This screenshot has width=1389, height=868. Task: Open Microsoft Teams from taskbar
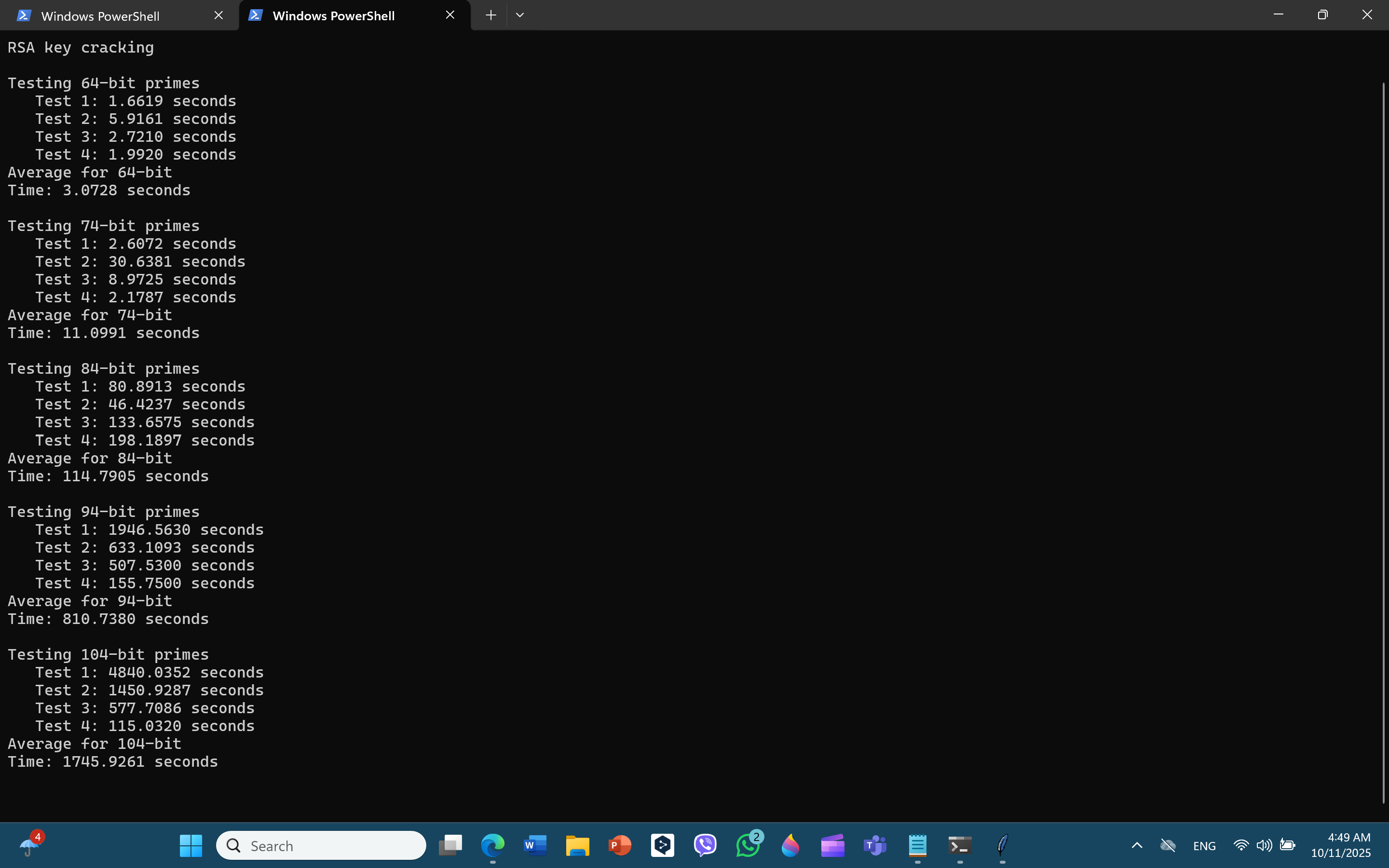pyautogui.click(x=875, y=845)
